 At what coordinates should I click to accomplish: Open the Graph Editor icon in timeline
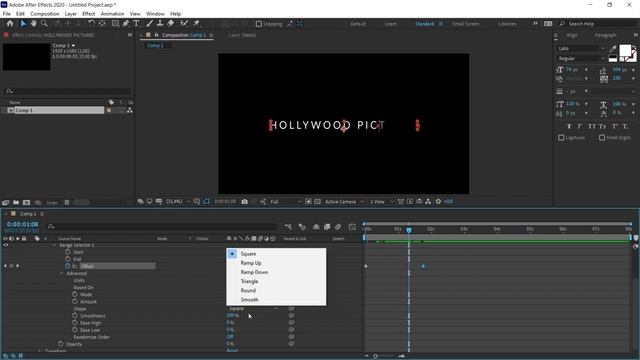click(352, 227)
